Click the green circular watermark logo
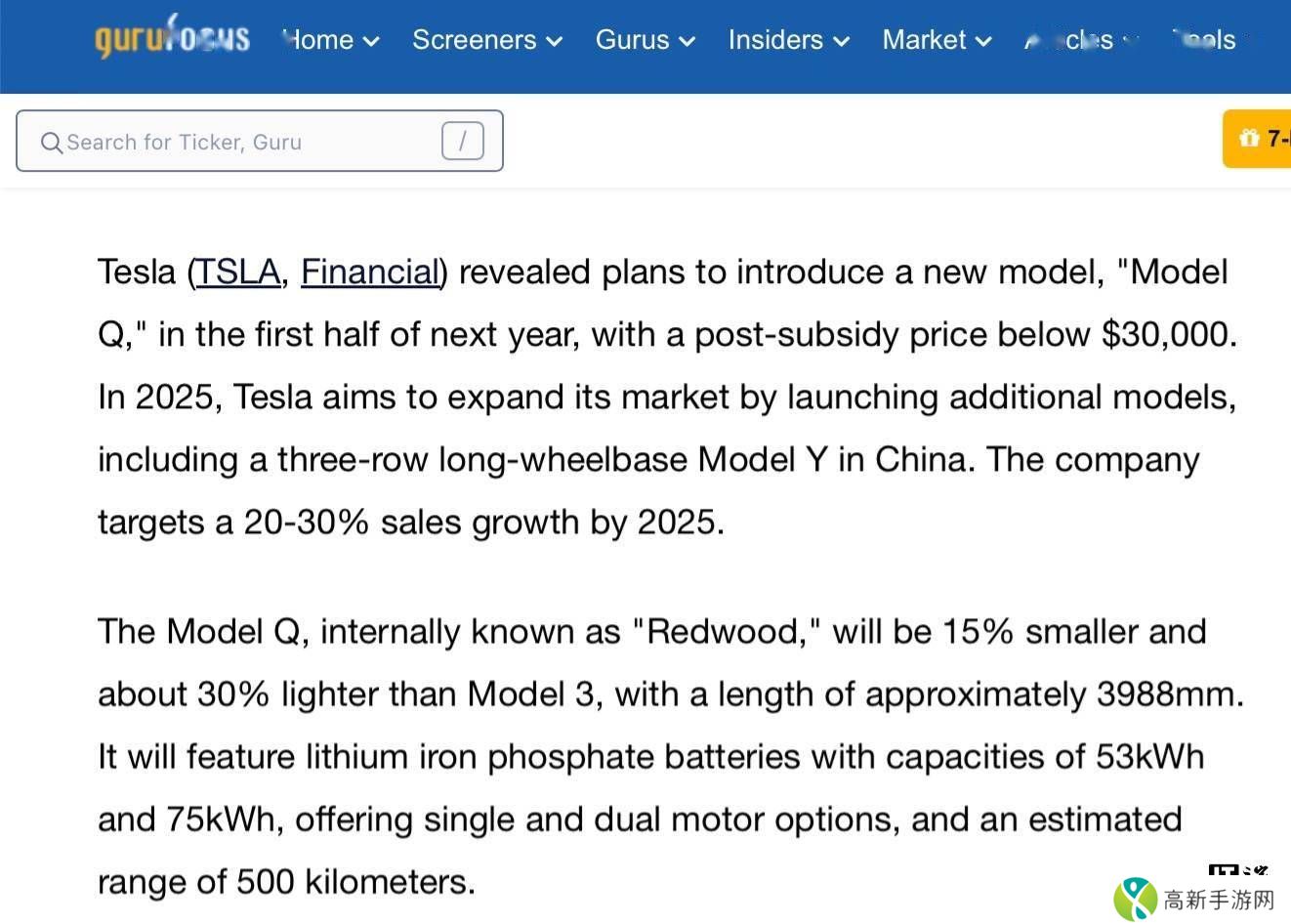Screen dimensions: 1291x924 [x=1135, y=898]
